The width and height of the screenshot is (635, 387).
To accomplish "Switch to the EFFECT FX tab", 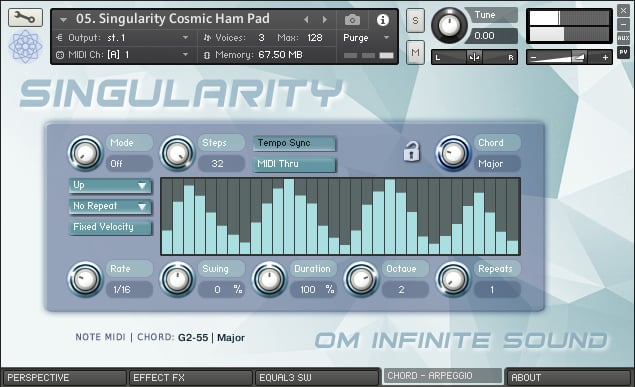I will click(190, 378).
